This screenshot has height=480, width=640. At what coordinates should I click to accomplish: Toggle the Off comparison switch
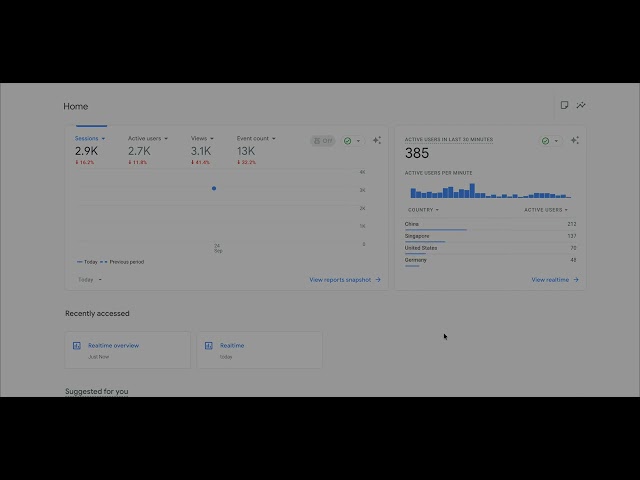pos(322,141)
